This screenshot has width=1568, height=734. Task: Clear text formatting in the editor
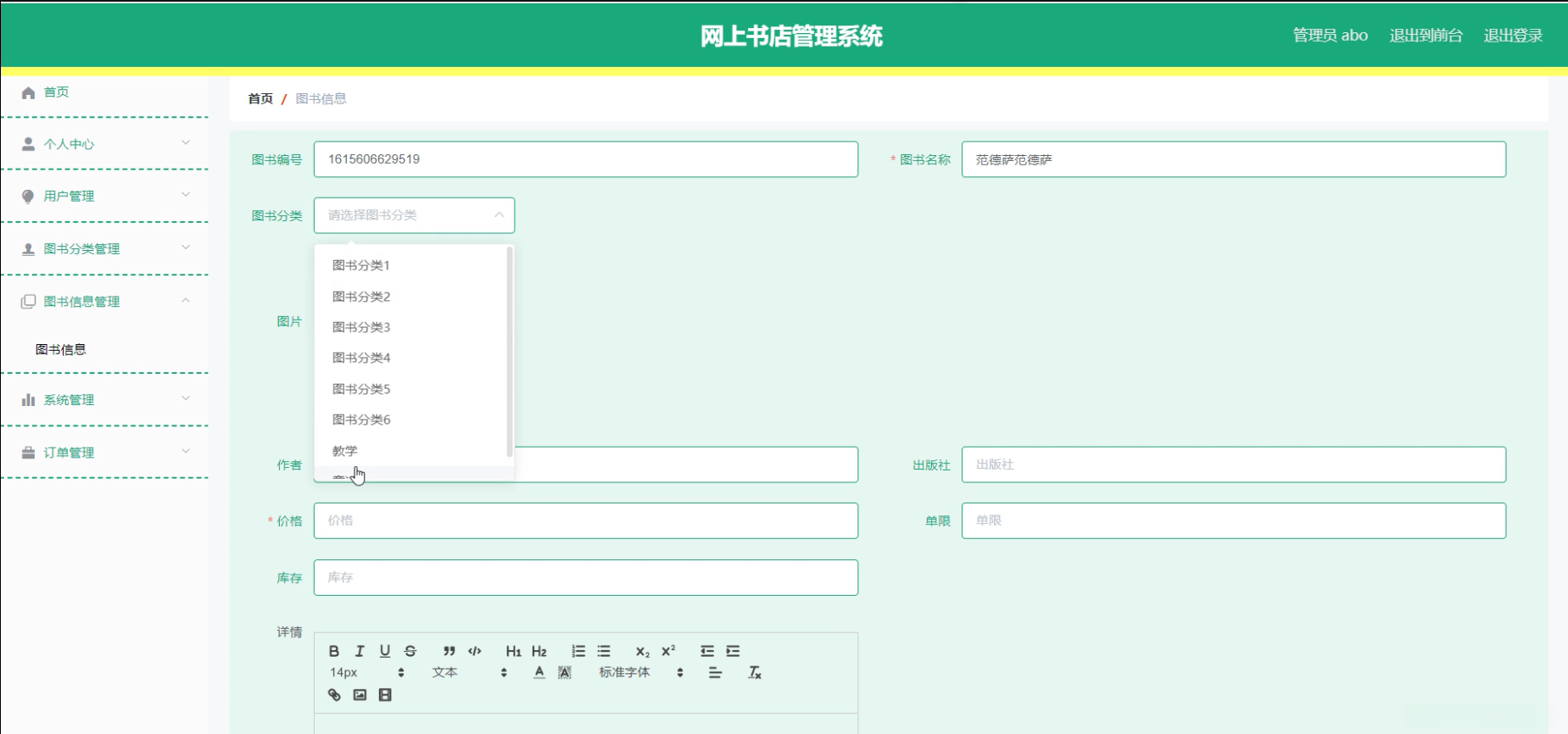(755, 673)
